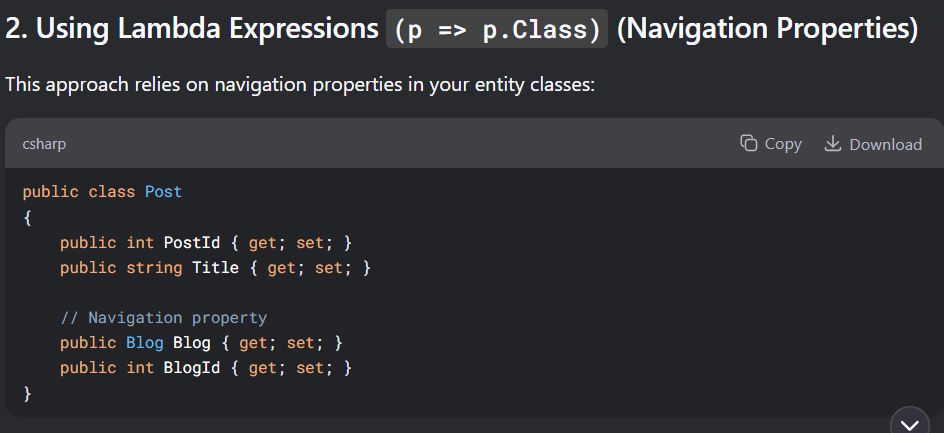Click the string keyword in code
The height and width of the screenshot is (433, 944).
click(154, 268)
